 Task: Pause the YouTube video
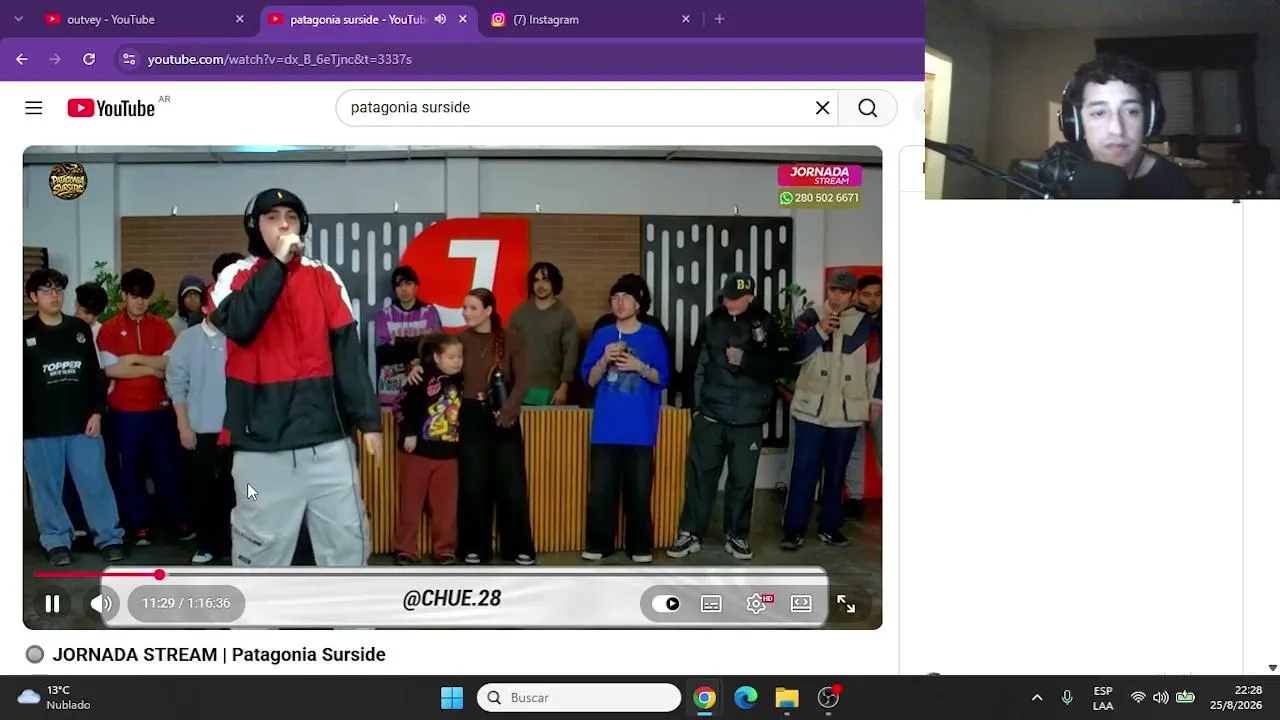pos(52,603)
